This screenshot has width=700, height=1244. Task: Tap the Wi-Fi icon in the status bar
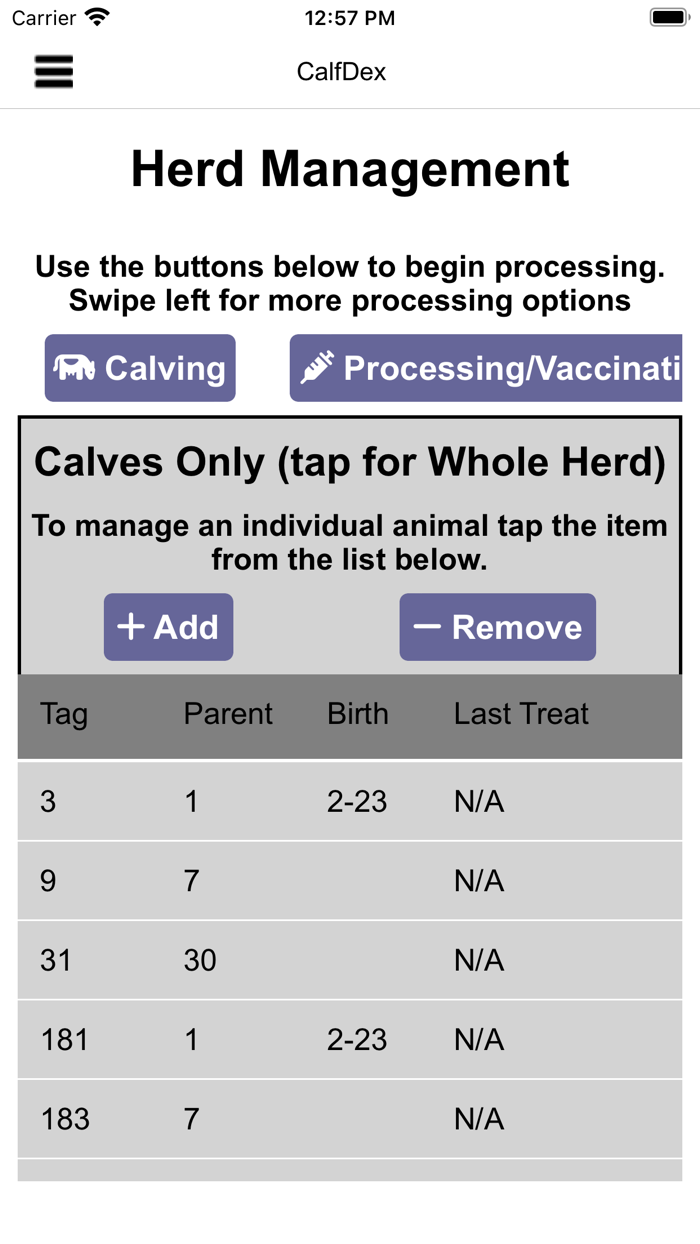pyautogui.click(x=94, y=16)
